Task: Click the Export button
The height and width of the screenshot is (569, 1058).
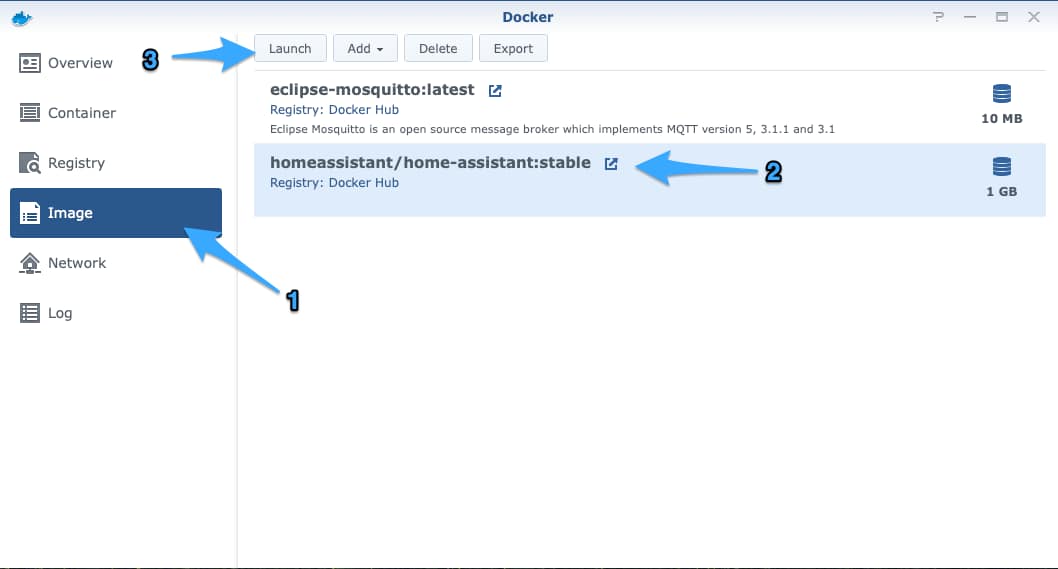Action: pos(513,48)
